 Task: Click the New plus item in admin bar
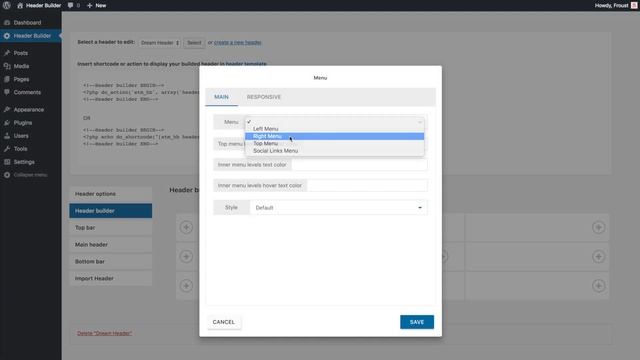96,6
